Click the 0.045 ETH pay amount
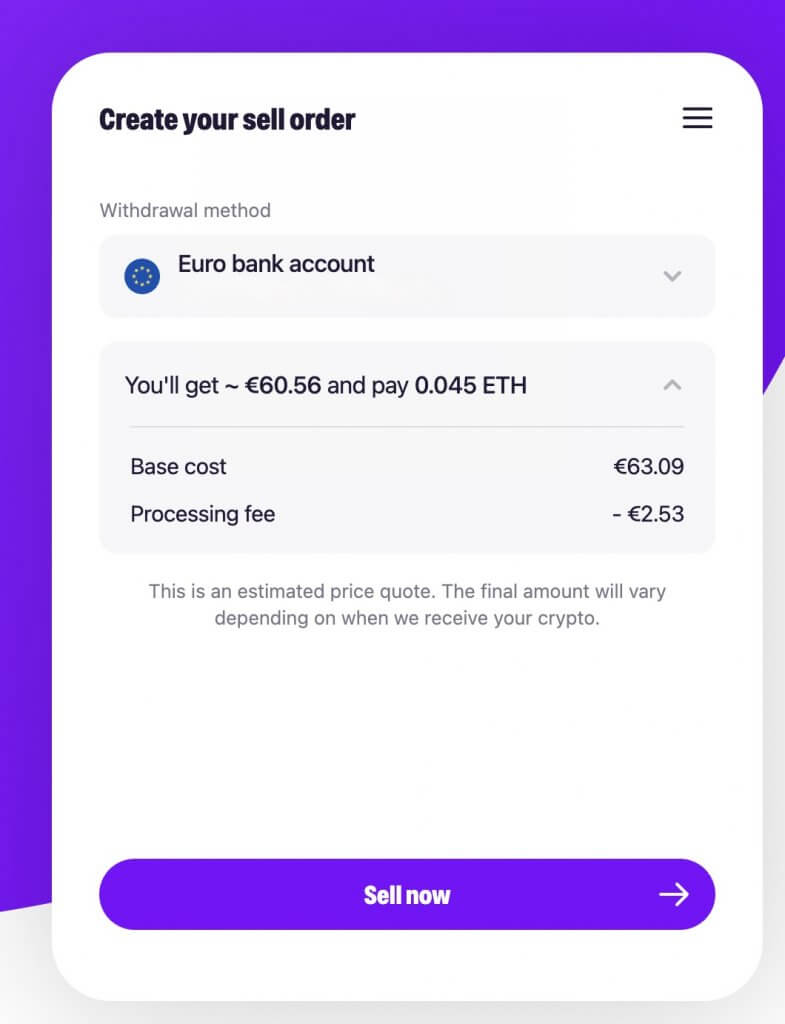This screenshot has width=785, height=1024. (x=470, y=385)
